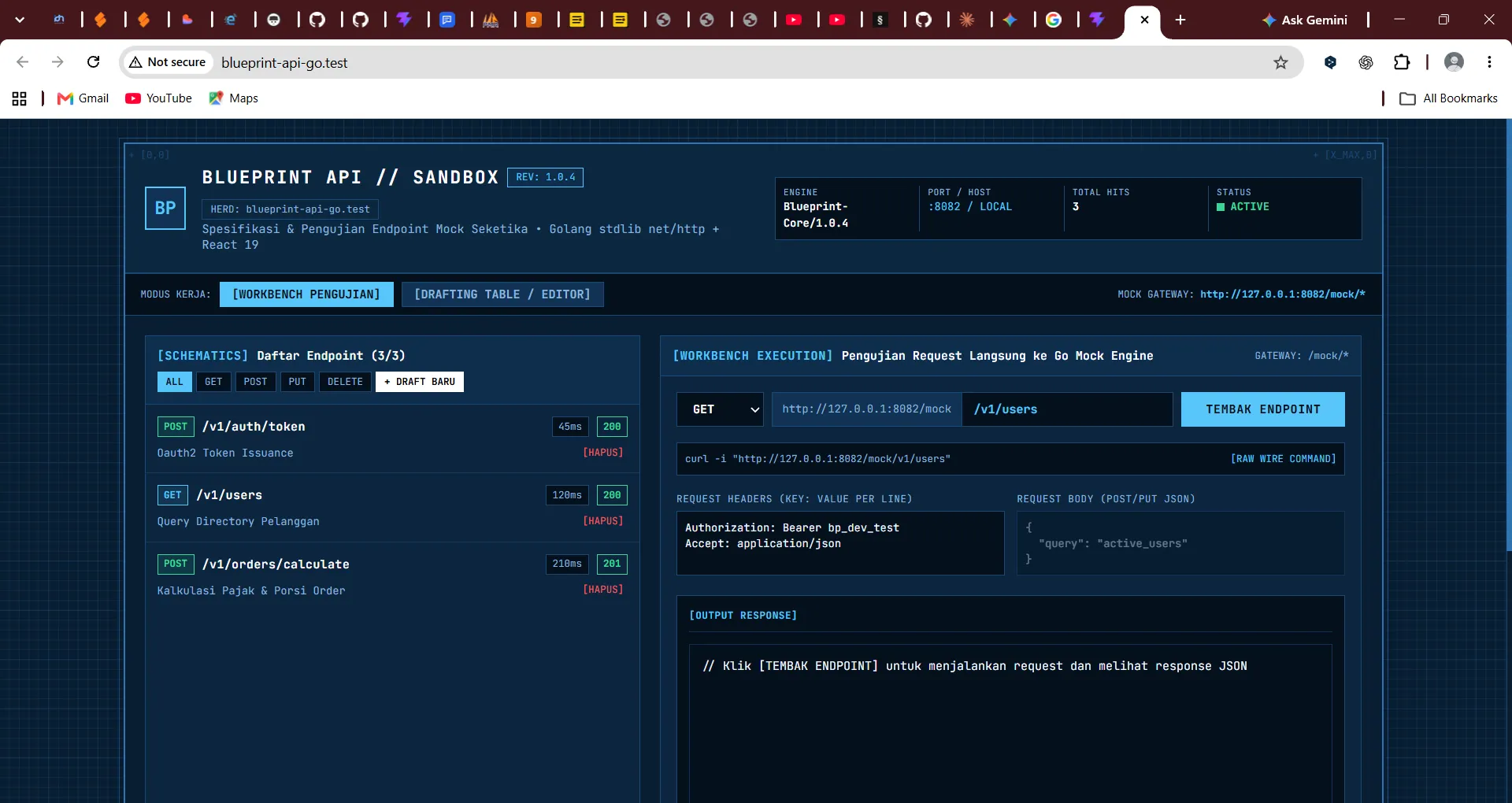Edit the /v1/users request path field
The image size is (1512, 803).
tap(1067, 409)
